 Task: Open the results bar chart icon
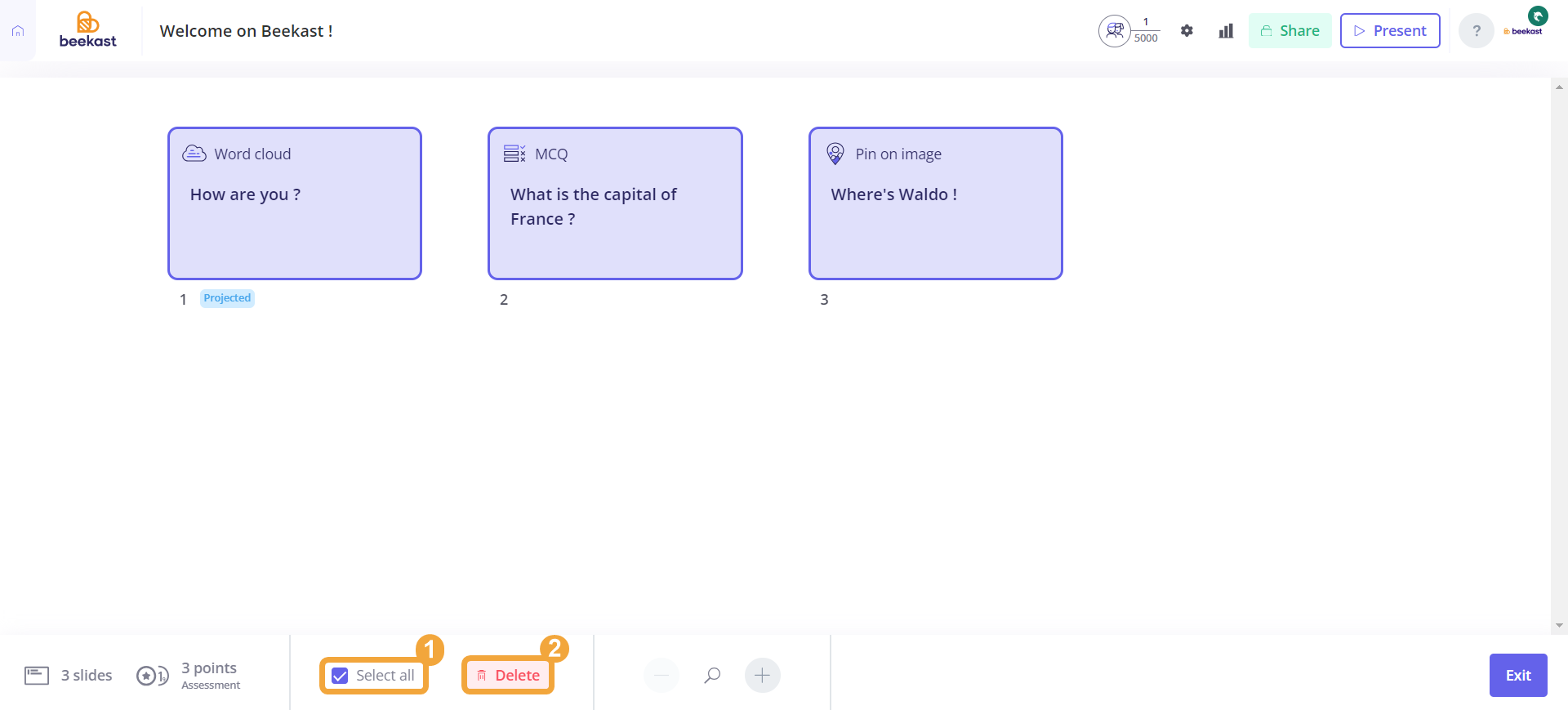[1226, 31]
